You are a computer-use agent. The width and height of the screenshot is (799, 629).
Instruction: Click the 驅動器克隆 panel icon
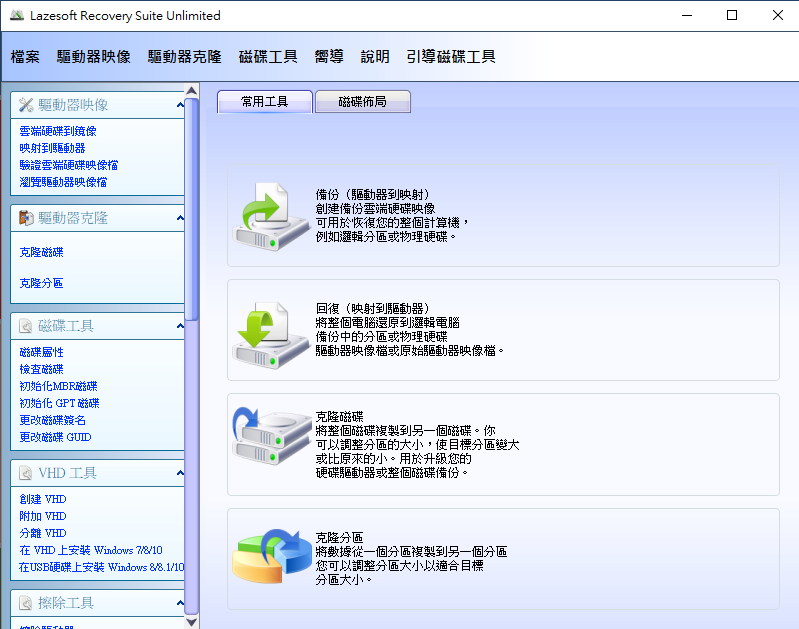click(25, 218)
